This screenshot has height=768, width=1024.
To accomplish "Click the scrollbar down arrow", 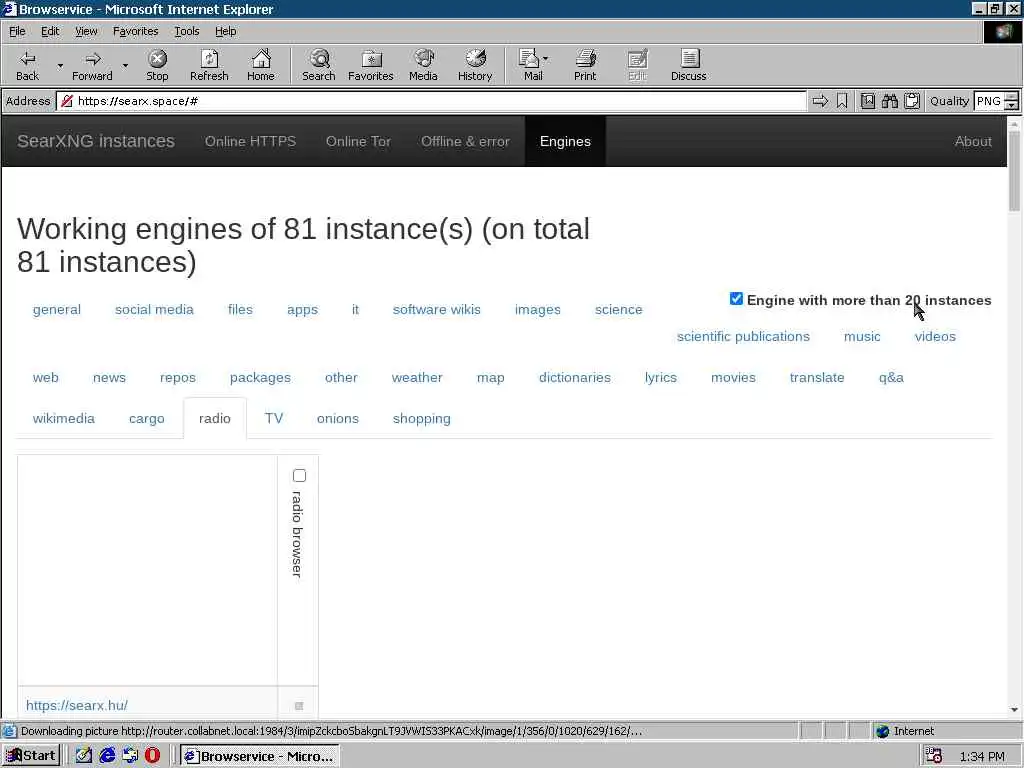I will 1014,709.
